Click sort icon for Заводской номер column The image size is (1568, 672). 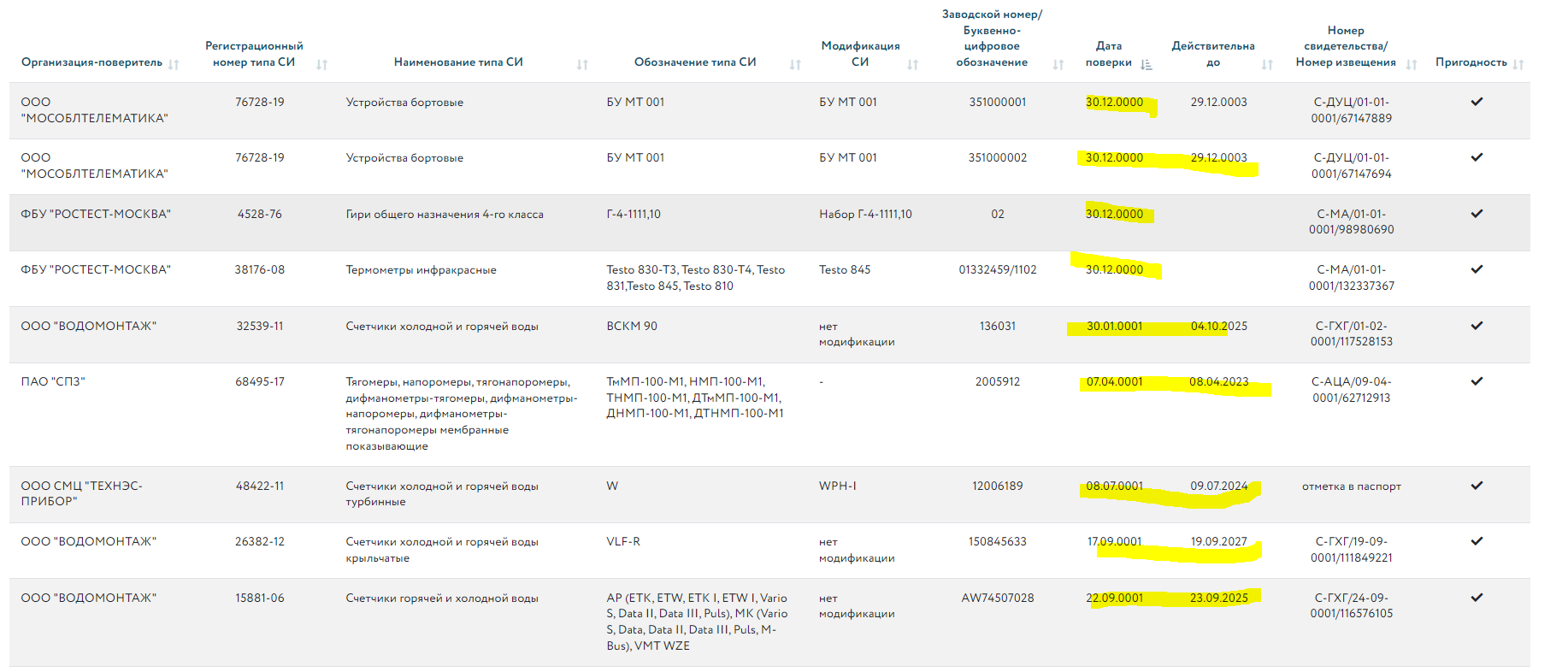point(1058,64)
